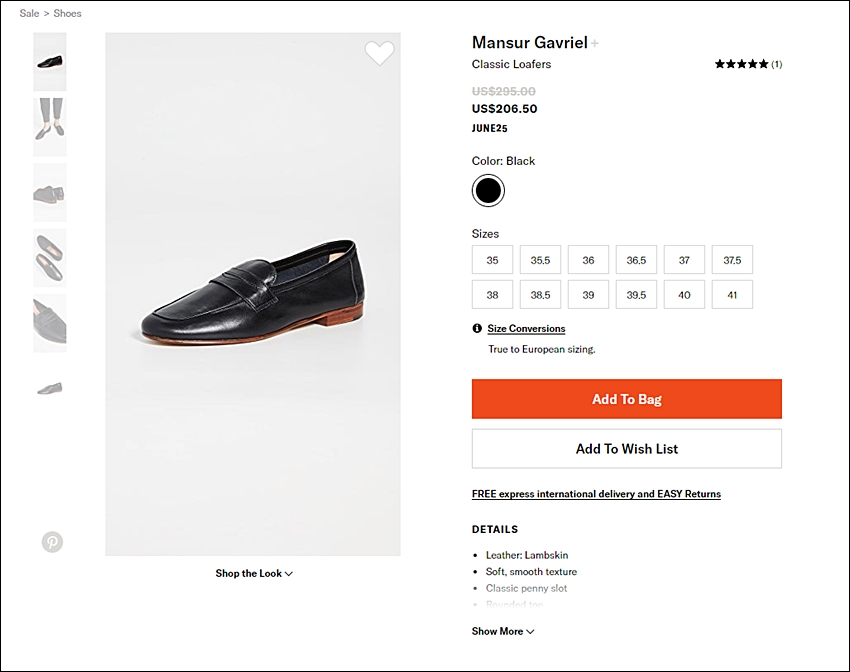Screen dimensions: 850x672
Task: Click the heart favorite icon on product image
Action: pos(379,53)
